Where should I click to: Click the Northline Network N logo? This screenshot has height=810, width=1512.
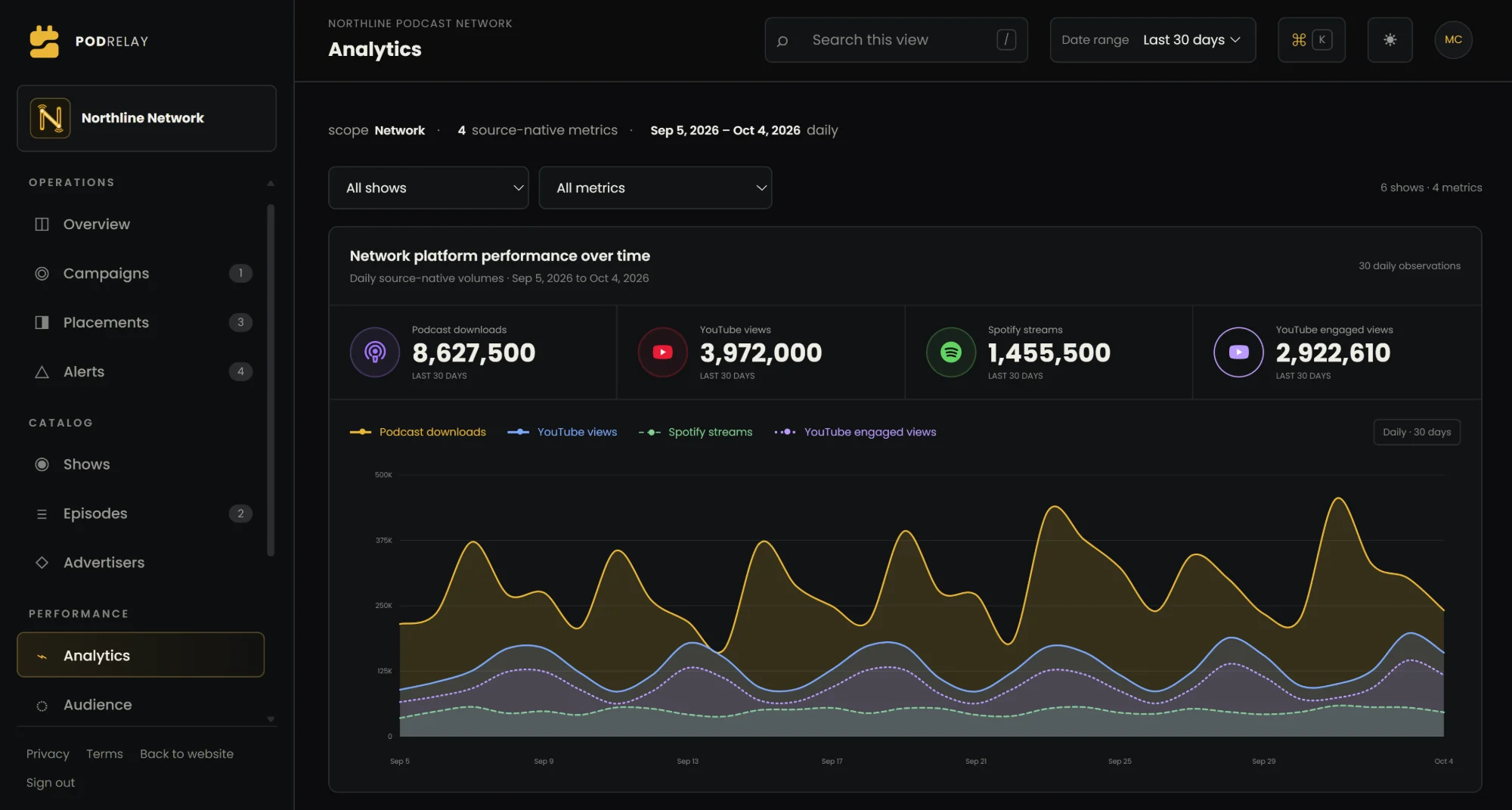[x=50, y=118]
